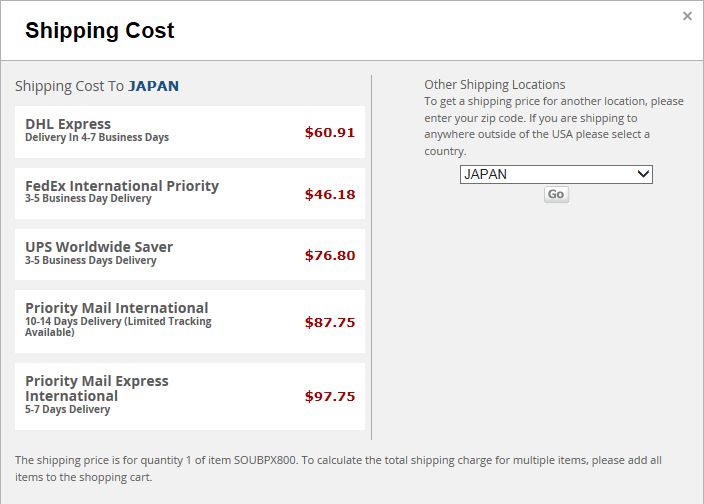Click the Shipping Cost title
Image resolution: width=704 pixels, height=504 pixels.
click(100, 31)
